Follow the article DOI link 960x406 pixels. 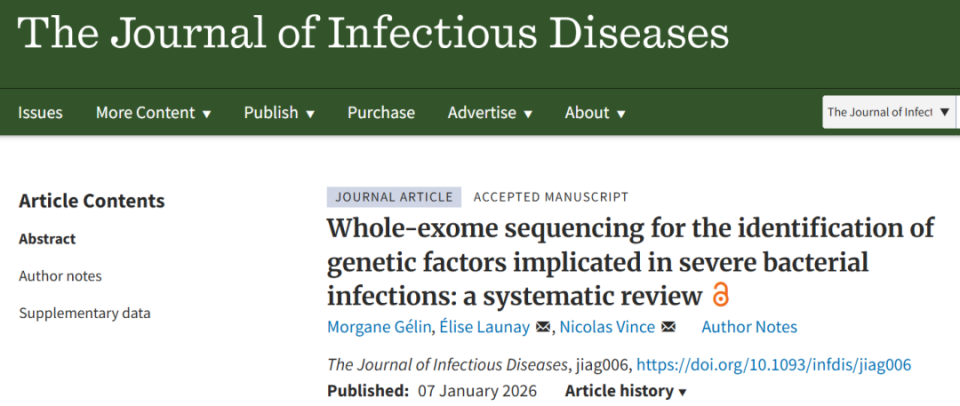(x=773, y=364)
